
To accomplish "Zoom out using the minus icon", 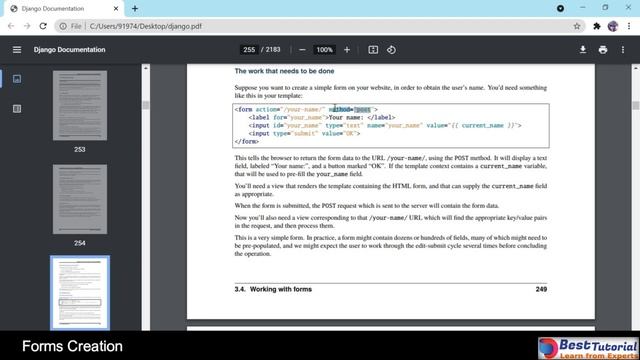I will [x=302, y=50].
